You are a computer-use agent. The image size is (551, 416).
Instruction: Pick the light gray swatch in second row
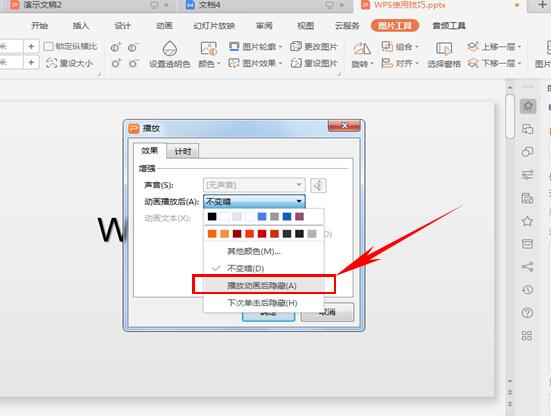[312, 234]
